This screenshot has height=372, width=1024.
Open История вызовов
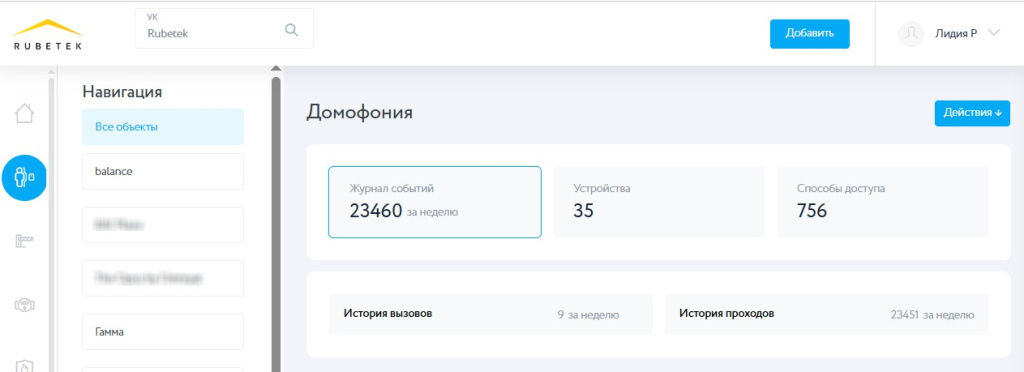[x=490, y=314]
